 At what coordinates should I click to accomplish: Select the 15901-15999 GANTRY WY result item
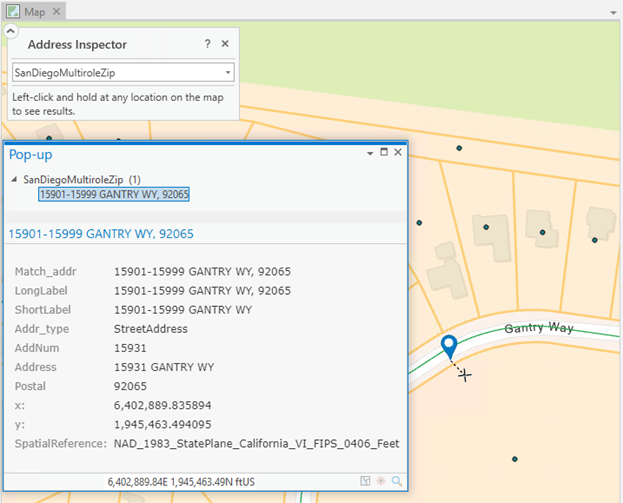tap(114, 194)
